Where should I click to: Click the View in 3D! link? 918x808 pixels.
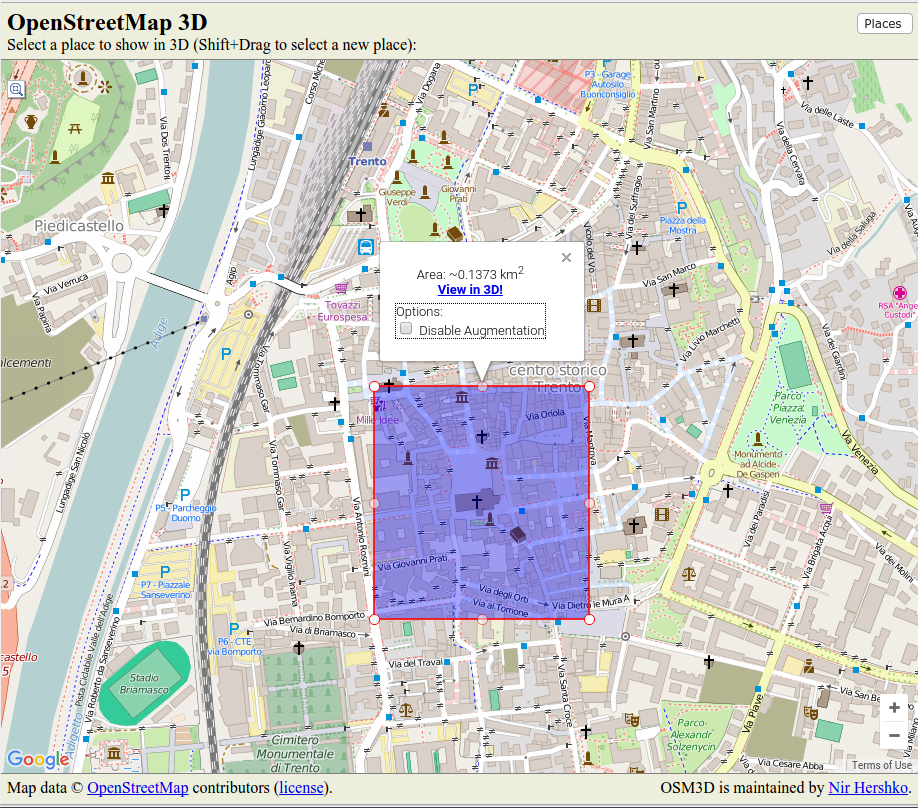pyautogui.click(x=470, y=289)
